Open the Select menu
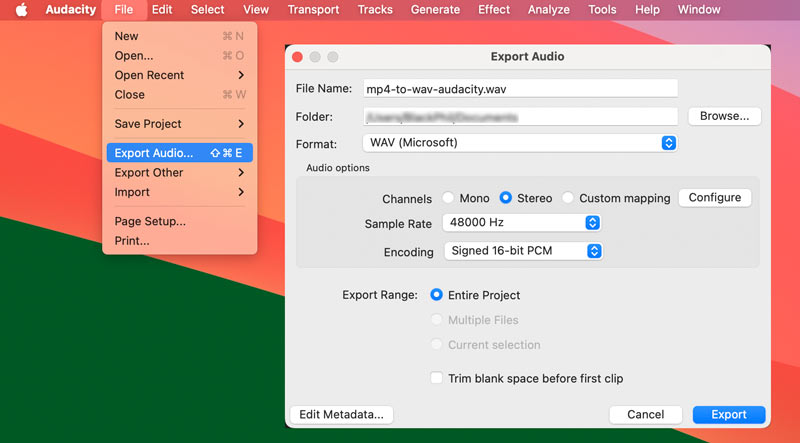This screenshot has width=800, height=443. (207, 10)
